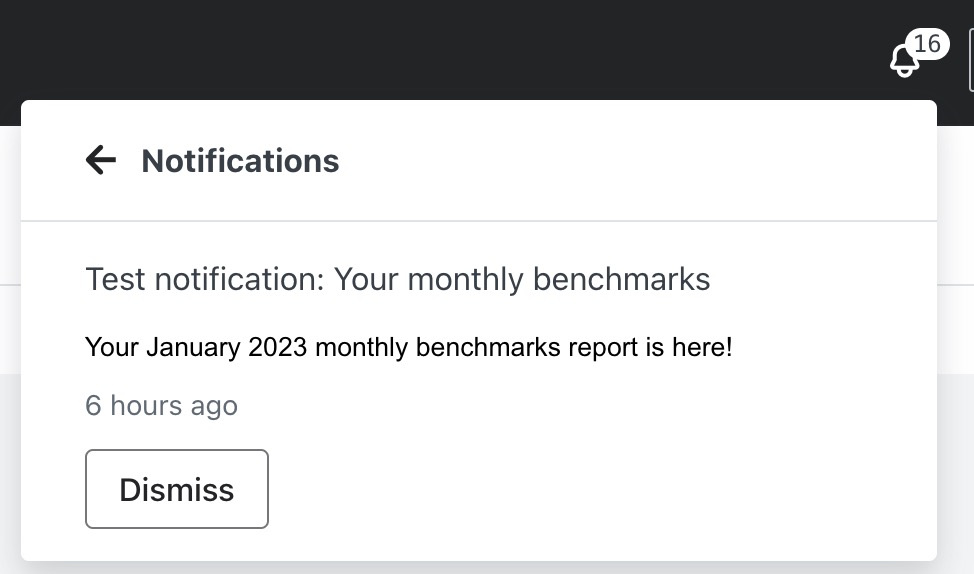The height and width of the screenshot is (574, 974).
Task: Click the partially visible button right of bell
Action: pyautogui.click(x=970, y=60)
